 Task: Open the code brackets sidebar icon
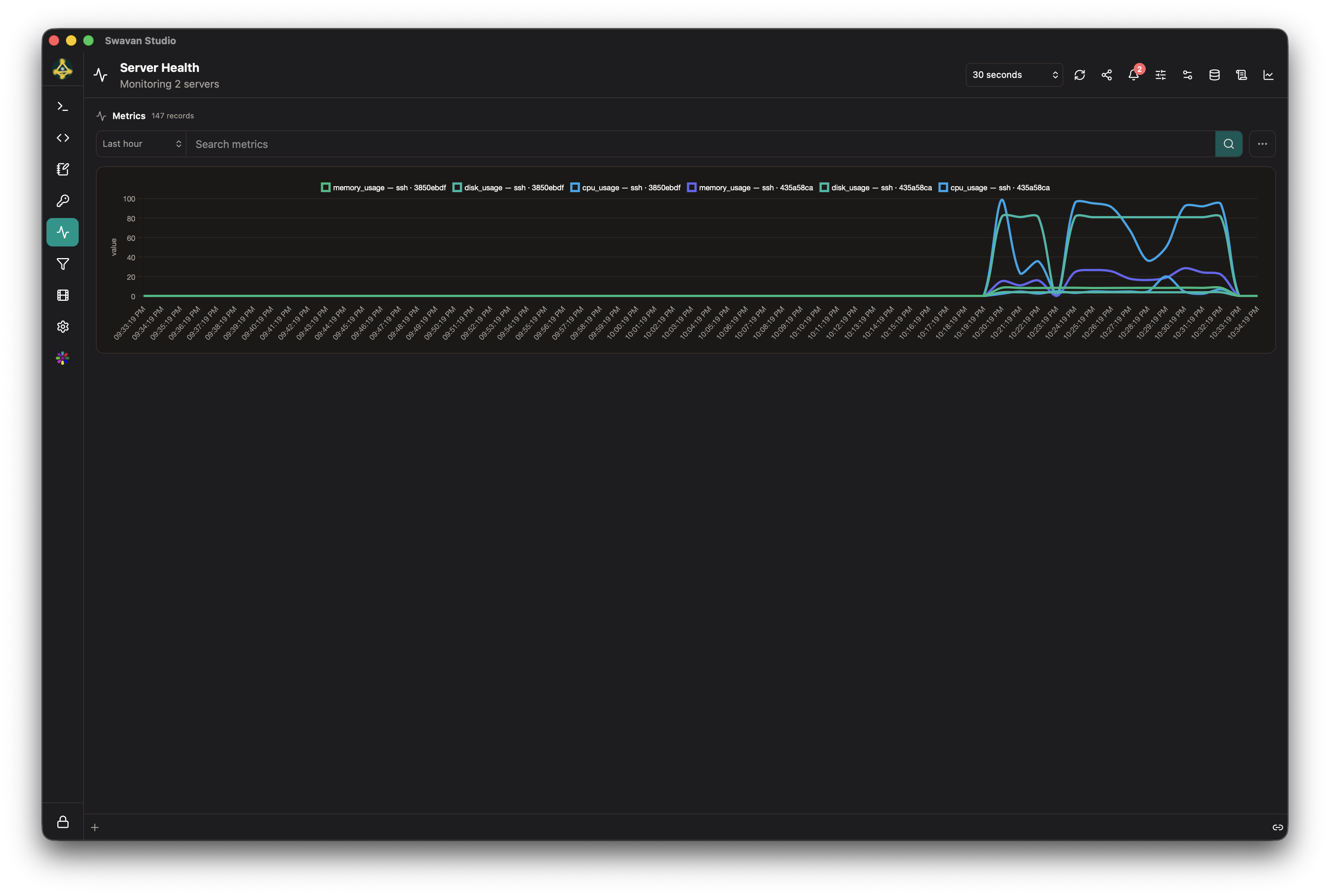click(63, 138)
